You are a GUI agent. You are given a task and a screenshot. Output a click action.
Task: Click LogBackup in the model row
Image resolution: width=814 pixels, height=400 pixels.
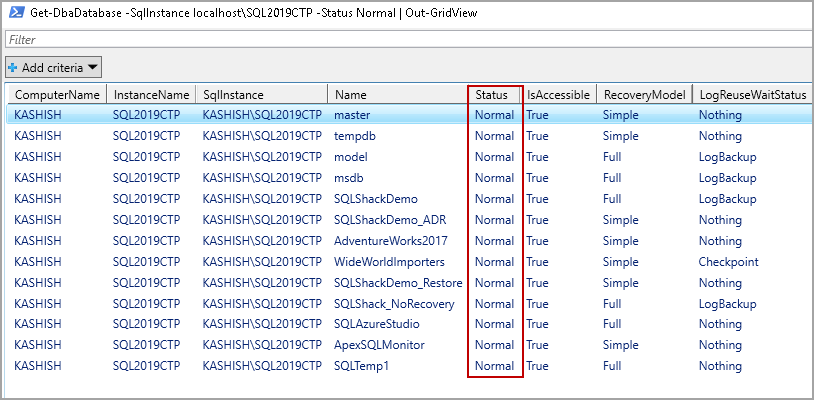point(727,157)
